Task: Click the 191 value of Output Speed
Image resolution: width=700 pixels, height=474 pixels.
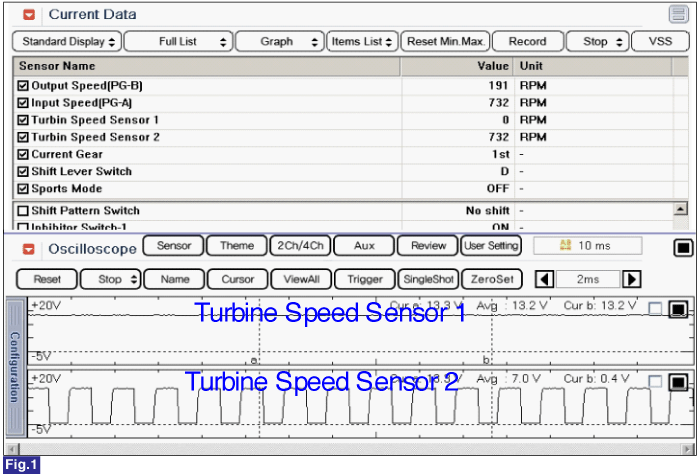Action: click(x=498, y=86)
